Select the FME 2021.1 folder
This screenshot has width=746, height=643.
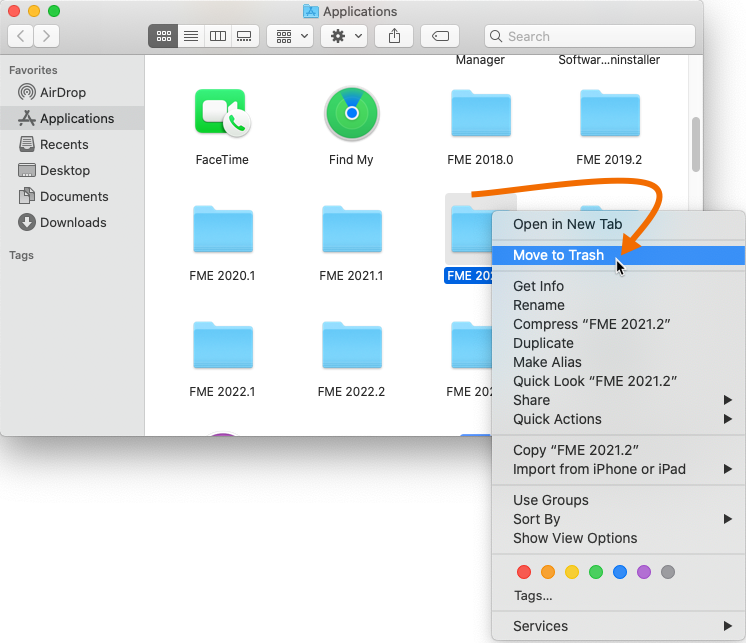coord(352,229)
